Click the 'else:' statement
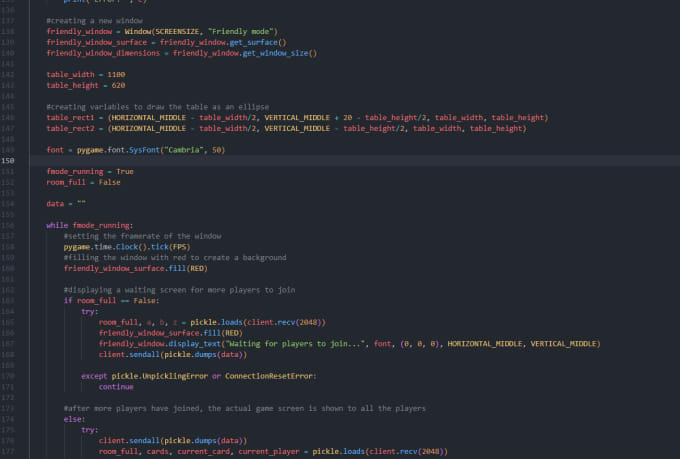The image size is (680, 459). tap(74, 420)
